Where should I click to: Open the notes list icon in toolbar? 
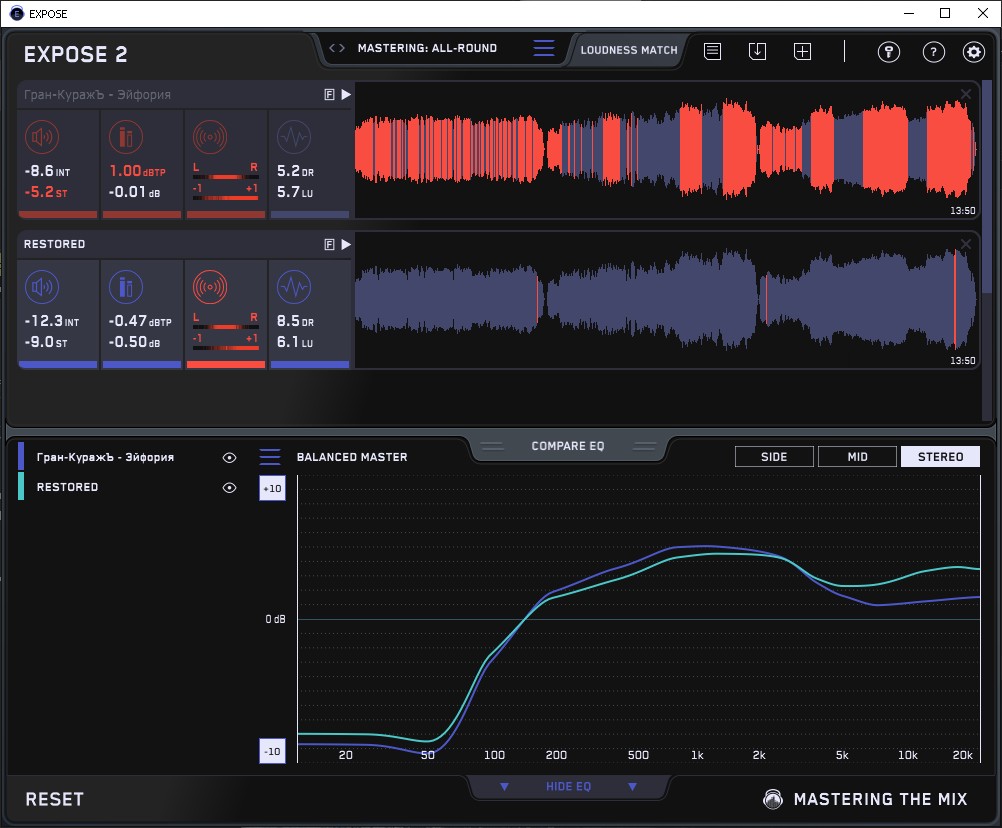[x=713, y=51]
